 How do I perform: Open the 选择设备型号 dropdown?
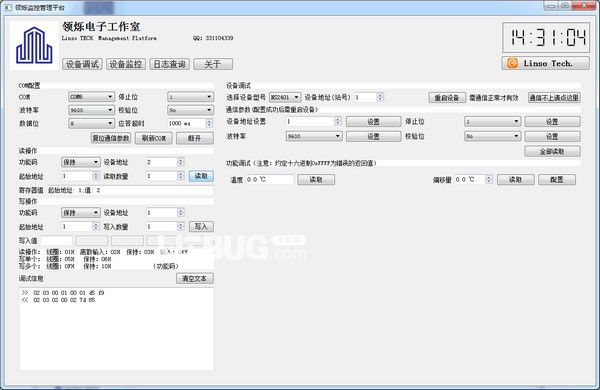(x=285, y=97)
